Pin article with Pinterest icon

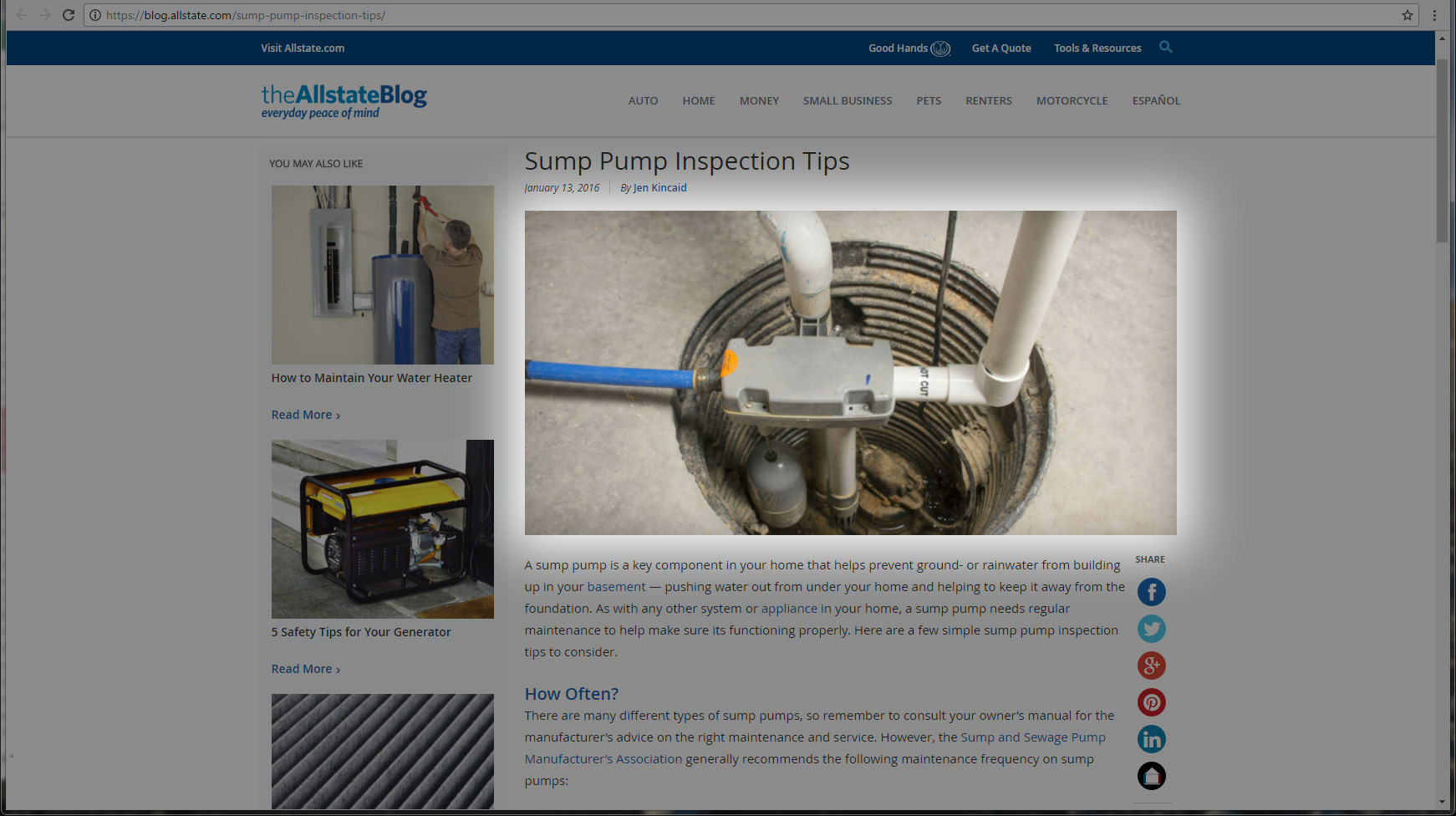[x=1151, y=702]
